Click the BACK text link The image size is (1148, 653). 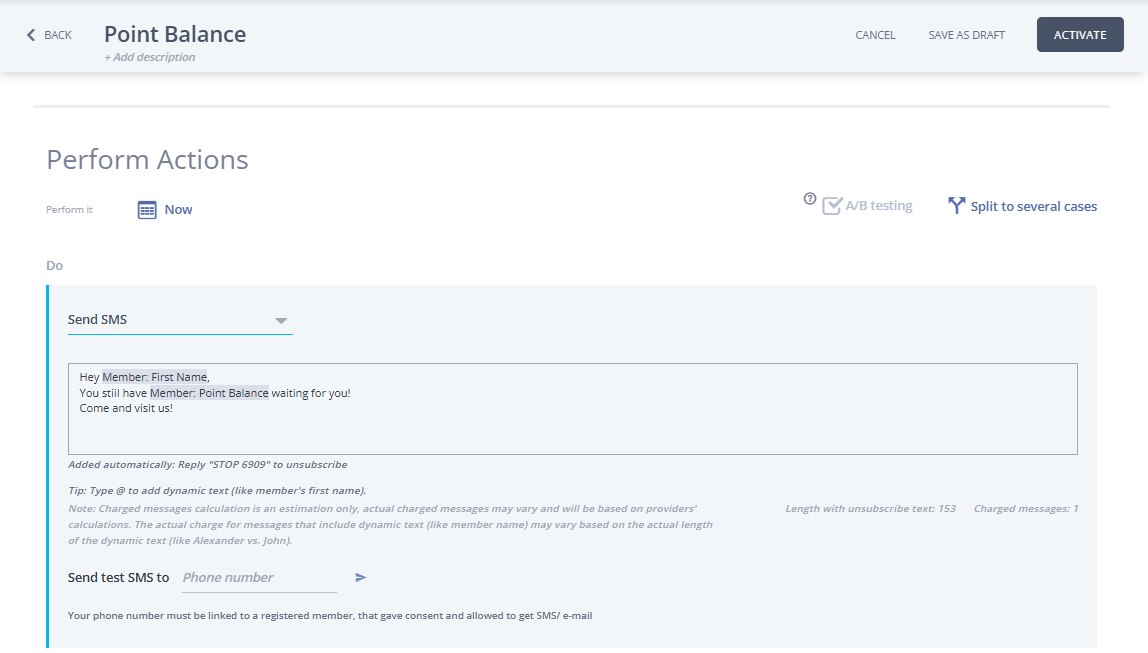[58, 35]
